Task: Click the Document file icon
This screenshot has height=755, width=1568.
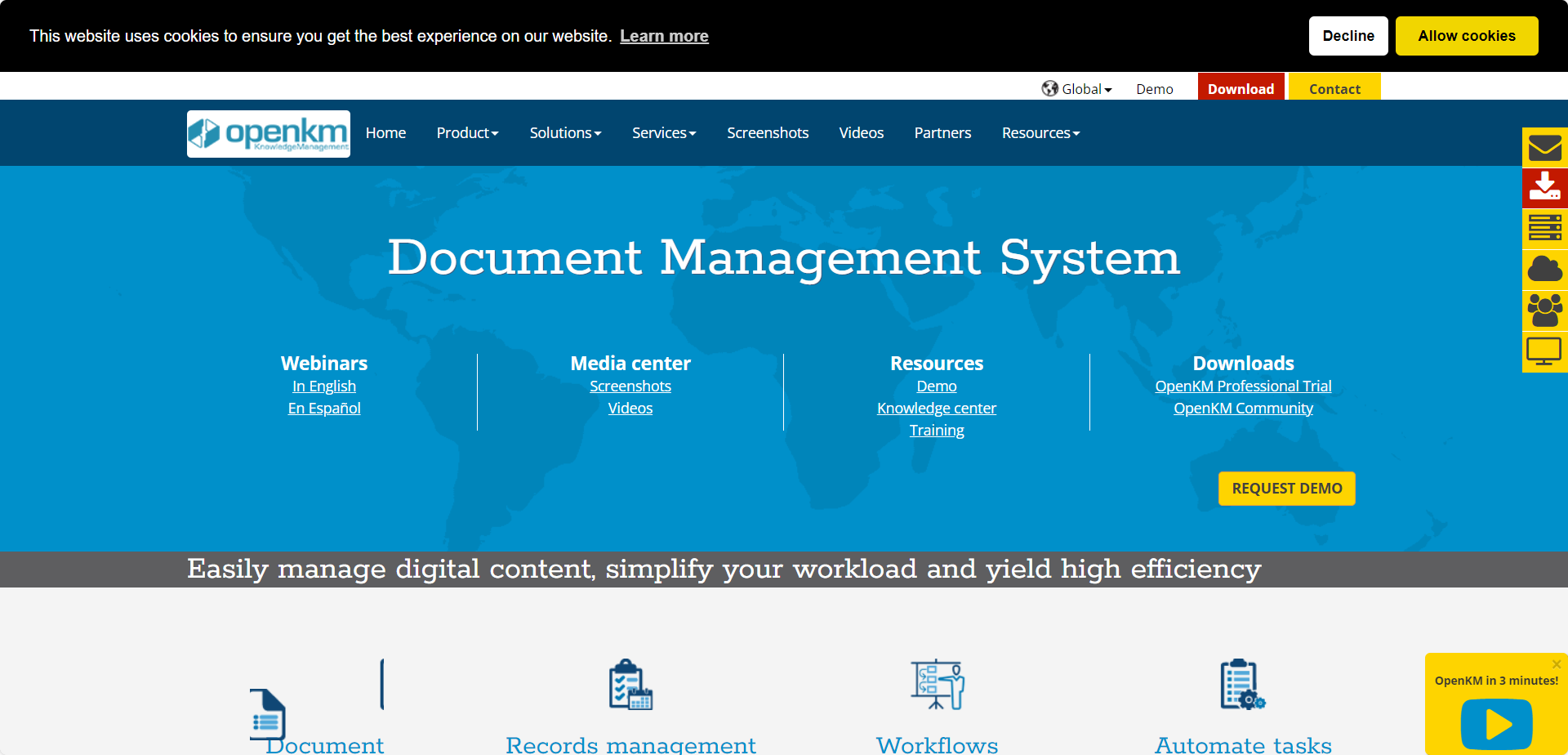Action: tap(268, 714)
